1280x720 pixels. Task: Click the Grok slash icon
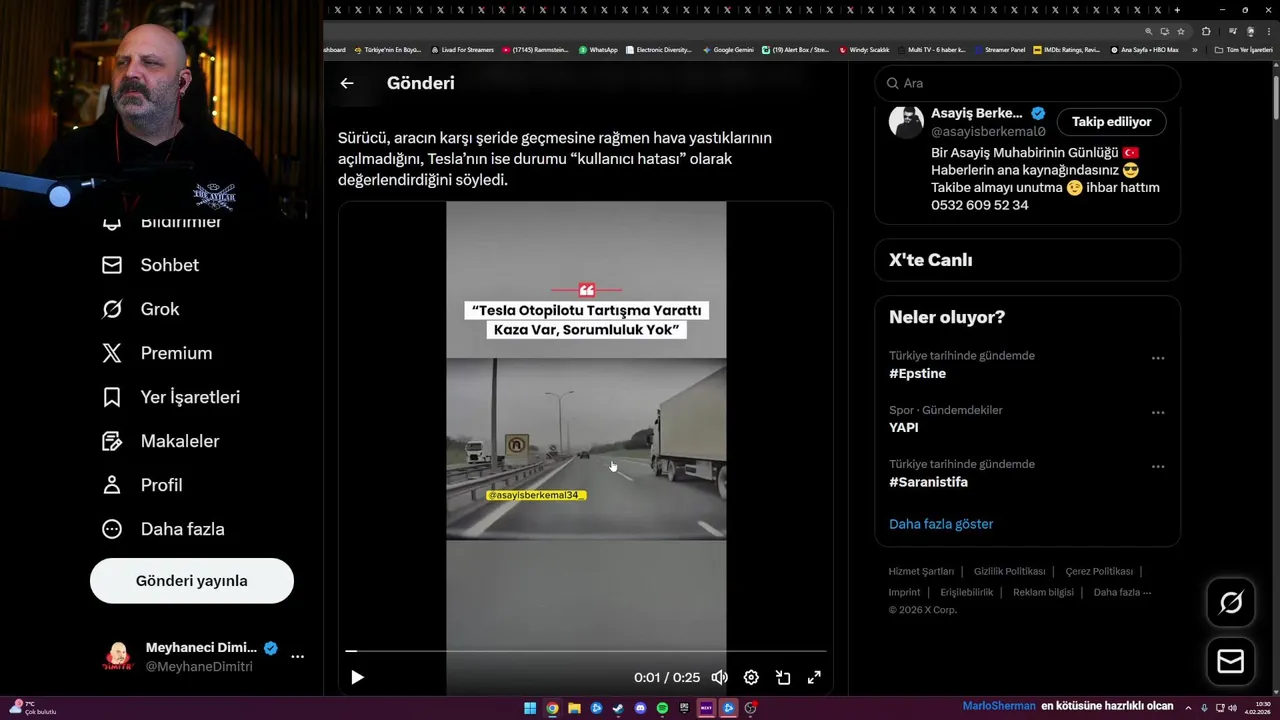pos(112,309)
